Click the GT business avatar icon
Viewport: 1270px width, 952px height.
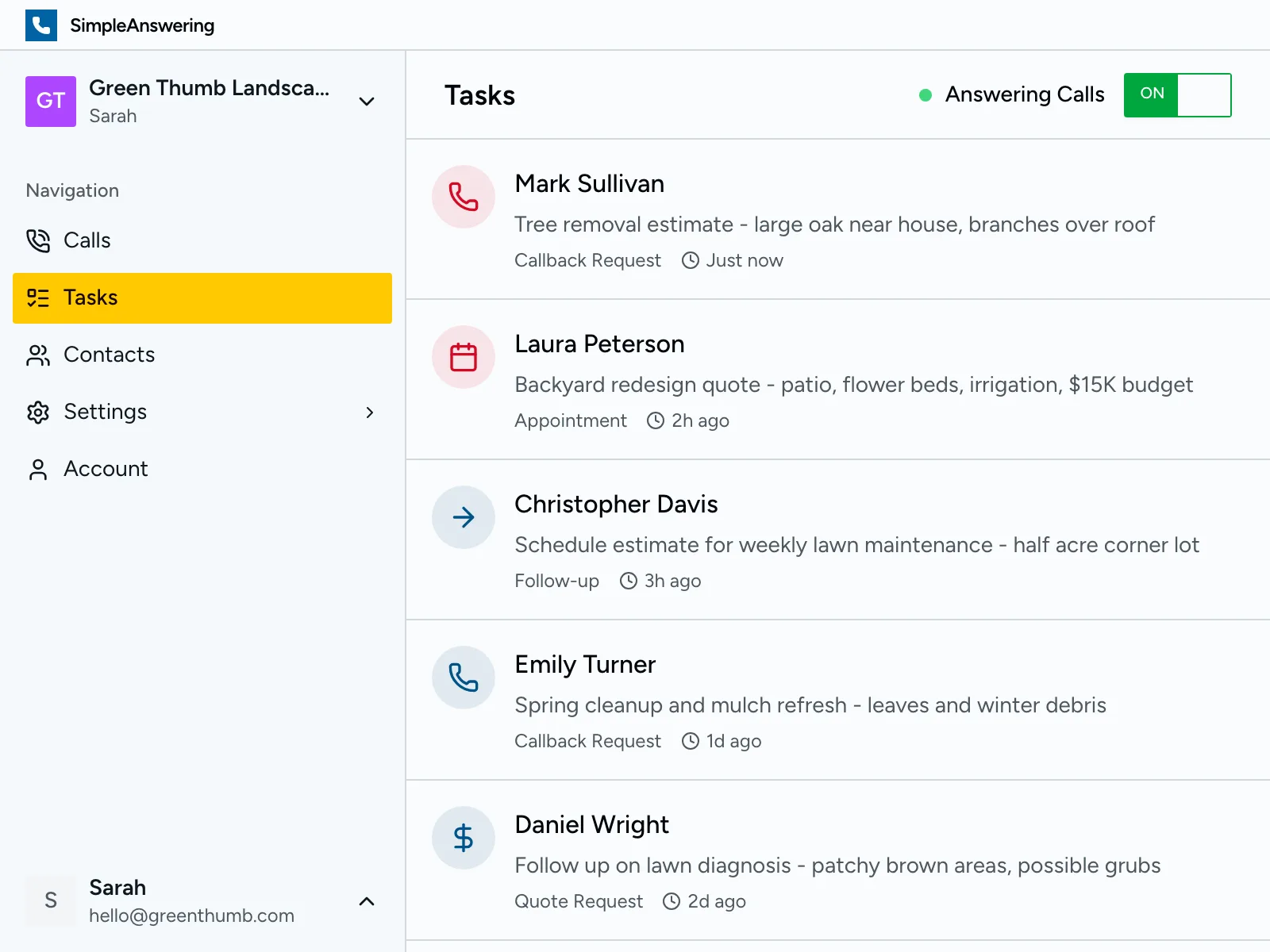tap(51, 102)
